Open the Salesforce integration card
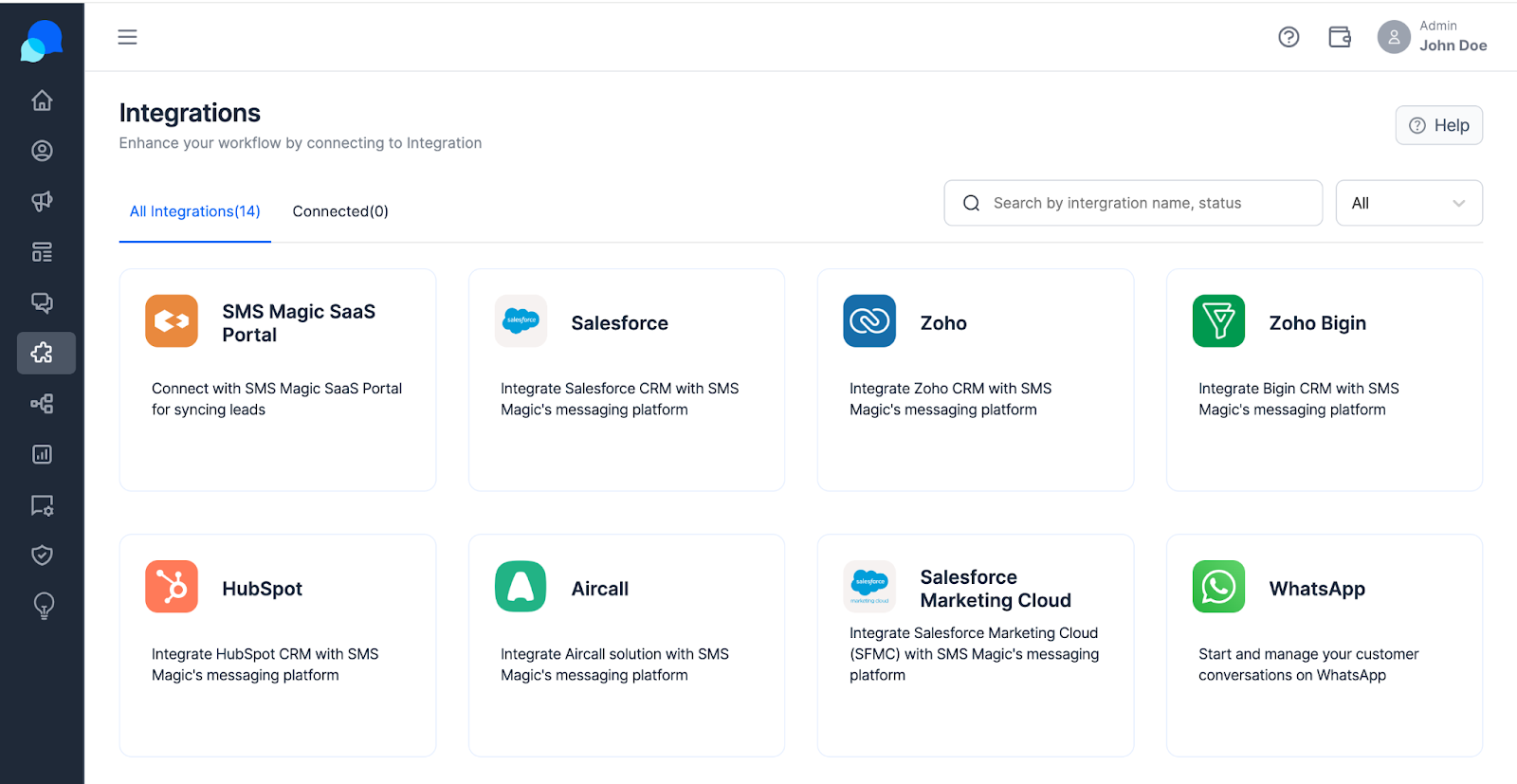This screenshot has width=1517, height=784. [627, 380]
